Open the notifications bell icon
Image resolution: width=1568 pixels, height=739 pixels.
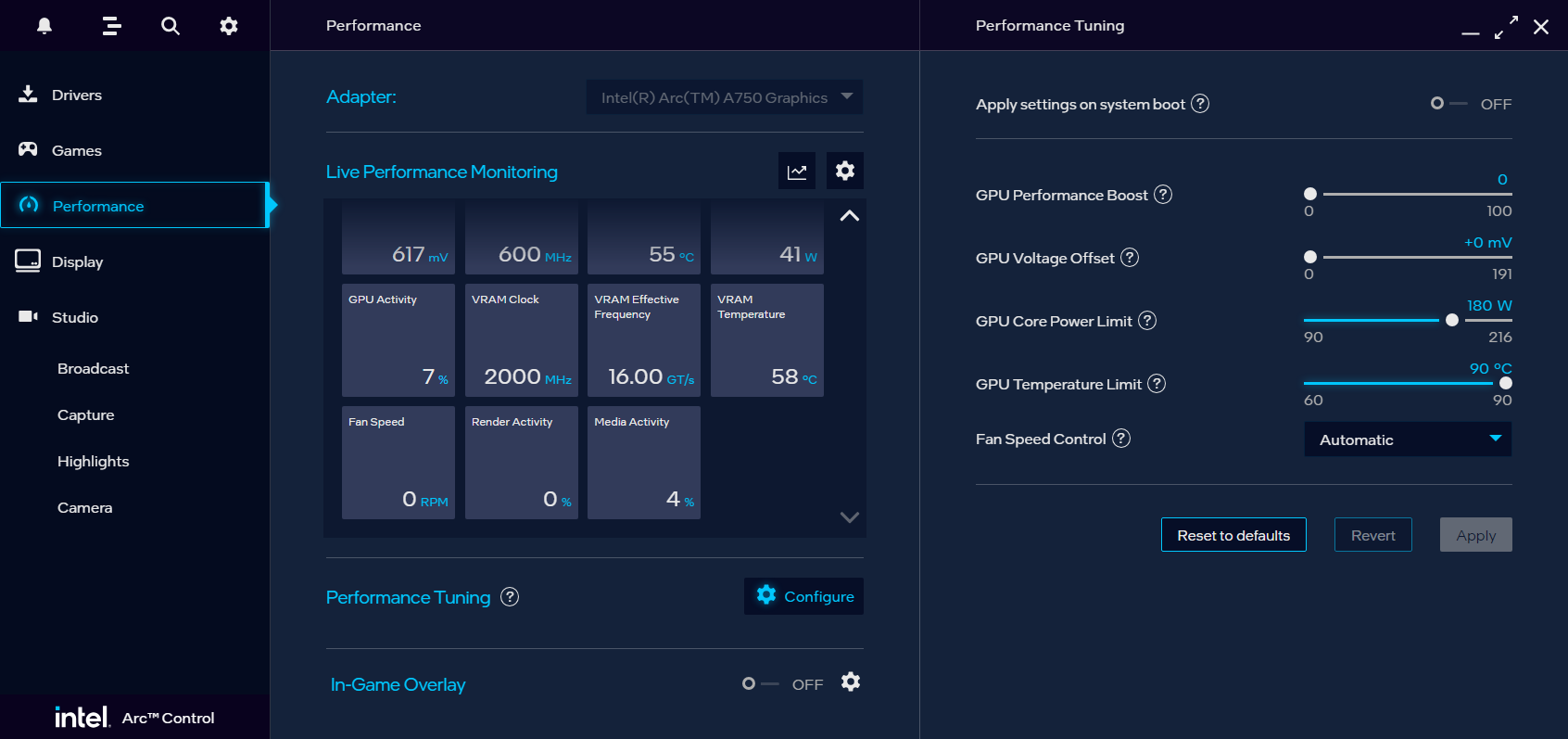pyautogui.click(x=44, y=26)
